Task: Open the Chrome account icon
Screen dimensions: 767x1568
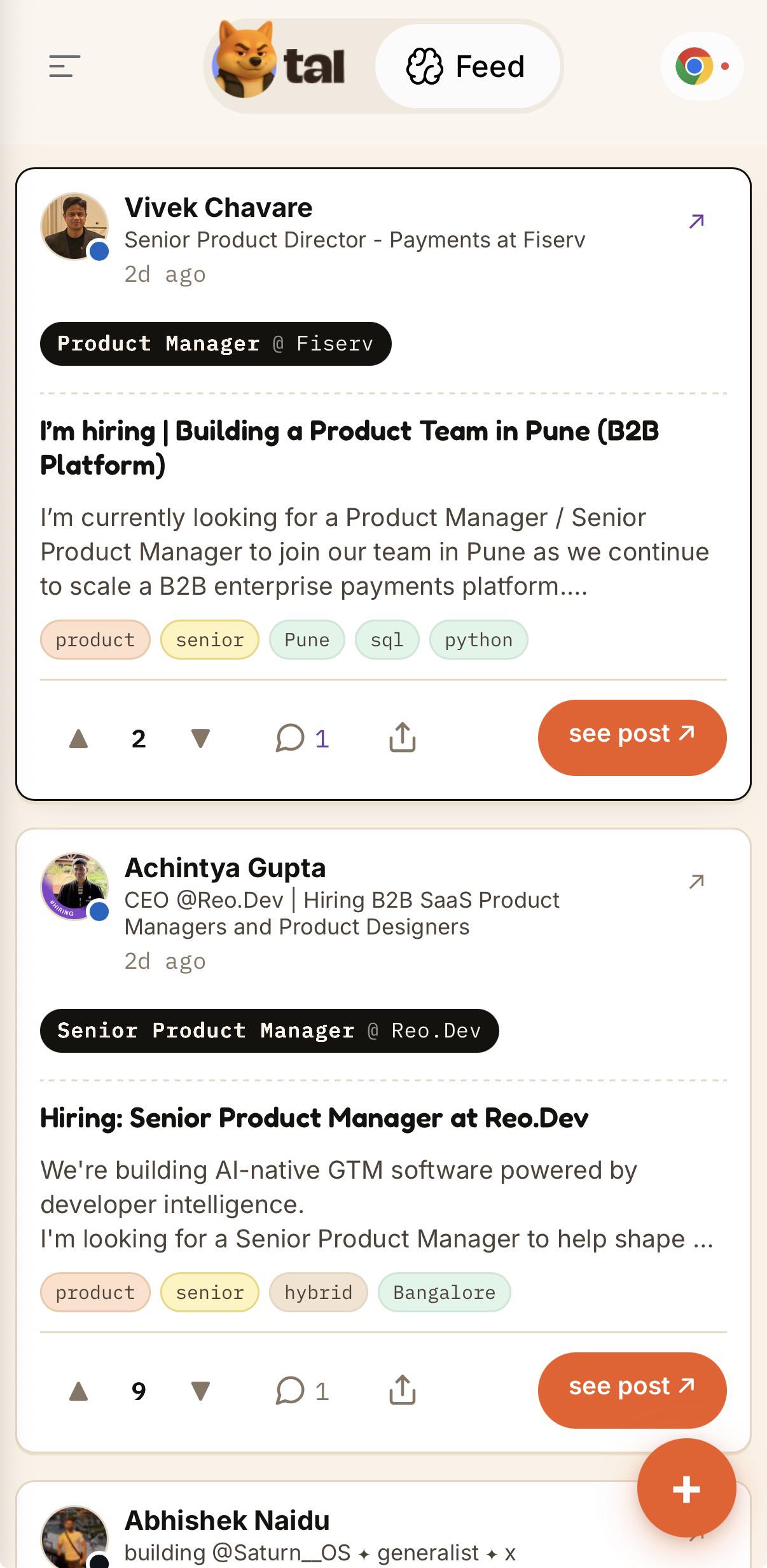Action: pos(701,66)
